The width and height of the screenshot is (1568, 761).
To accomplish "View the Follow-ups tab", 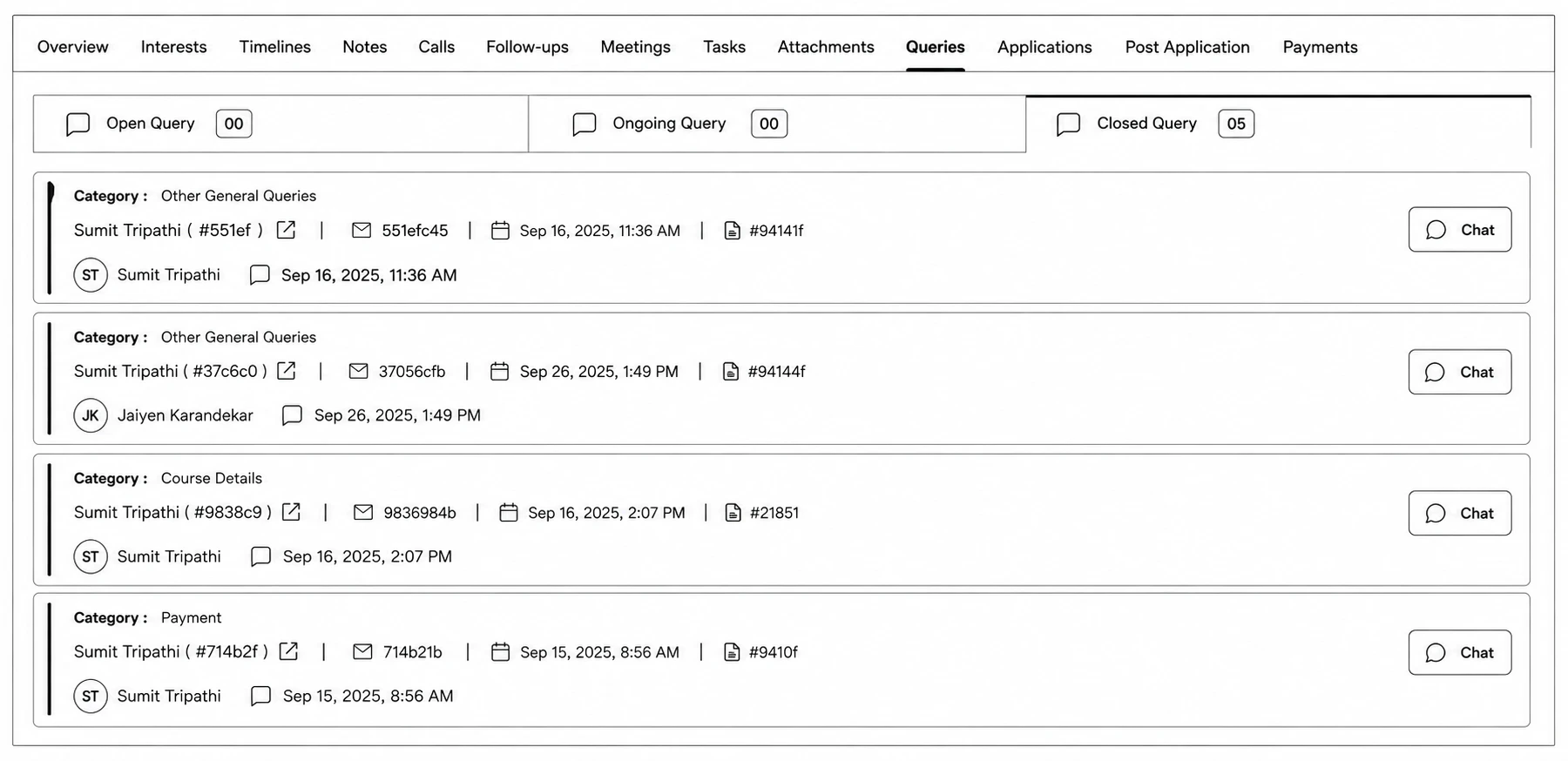I will (x=528, y=47).
